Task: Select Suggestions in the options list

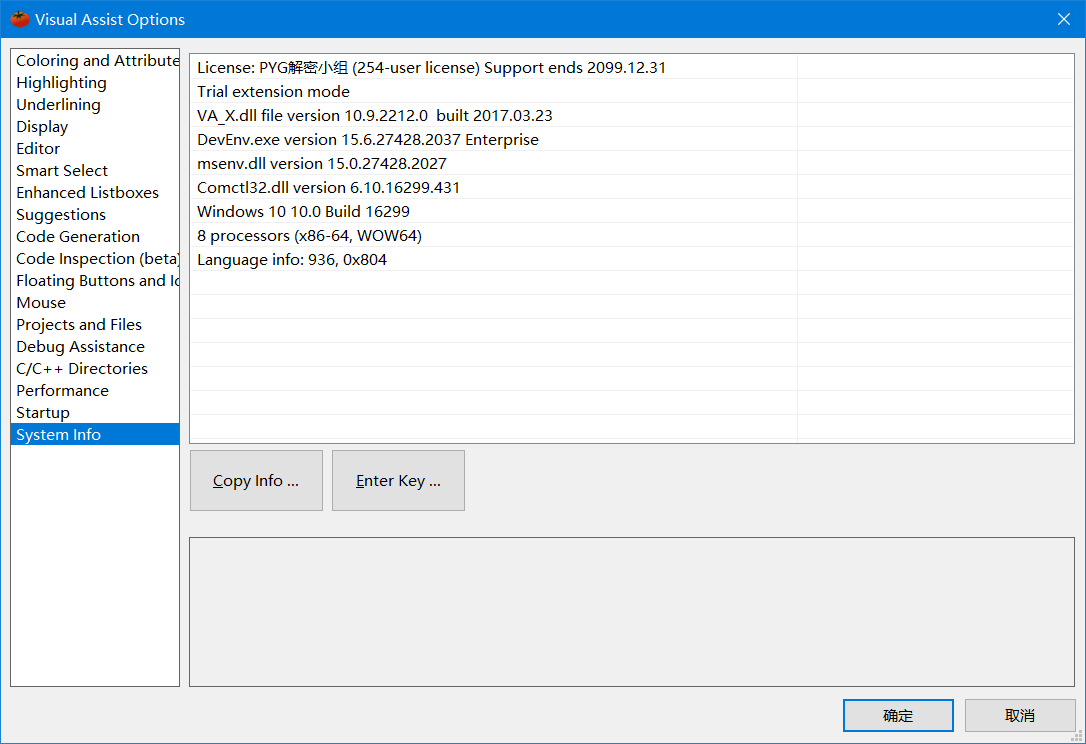Action: coord(96,215)
